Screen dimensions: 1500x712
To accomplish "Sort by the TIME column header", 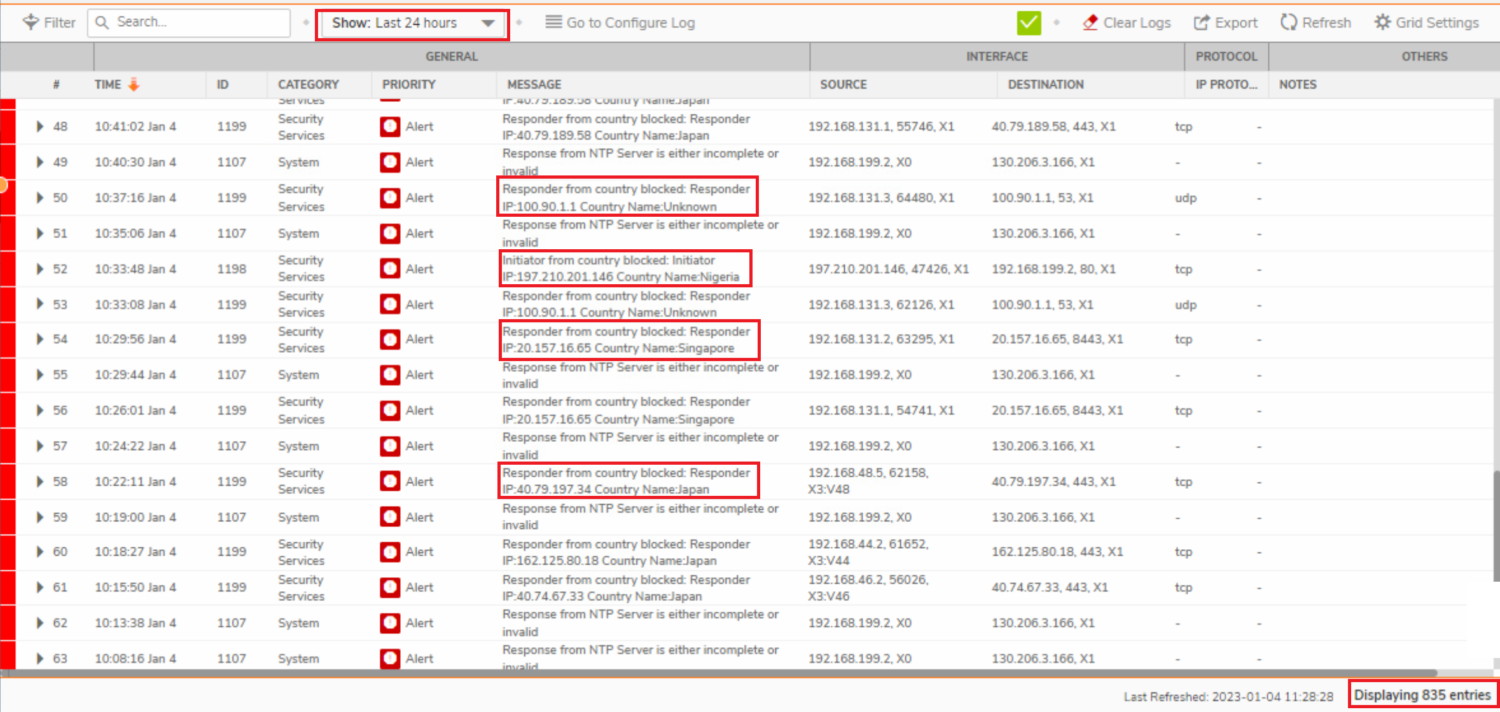I will coord(108,84).
